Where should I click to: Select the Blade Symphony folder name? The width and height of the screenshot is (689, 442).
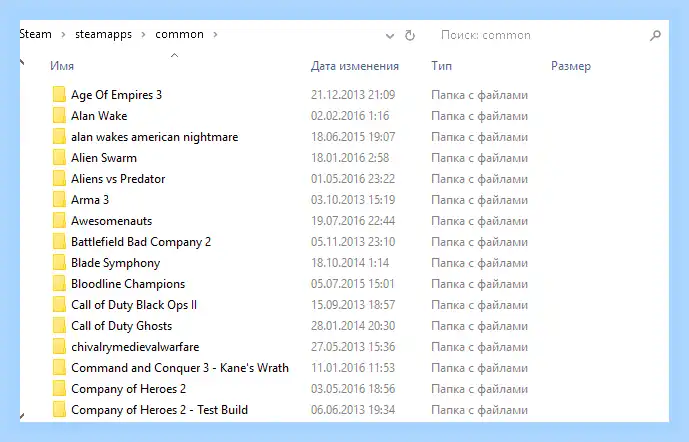tap(116, 263)
